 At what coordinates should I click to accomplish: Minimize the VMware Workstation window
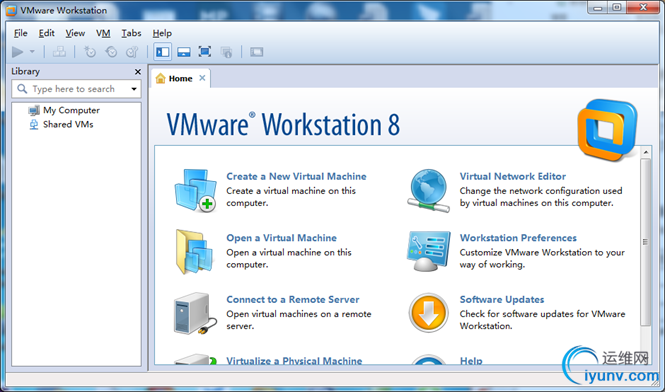click(x=598, y=7)
